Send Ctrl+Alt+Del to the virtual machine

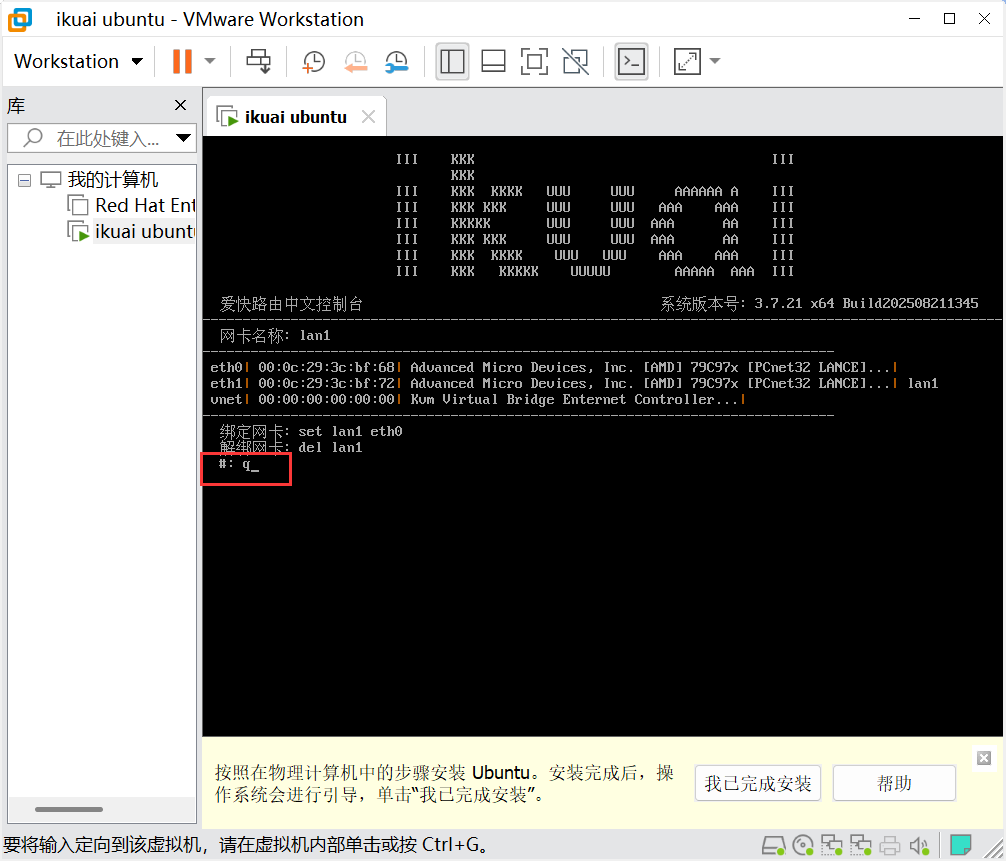[x=259, y=62]
